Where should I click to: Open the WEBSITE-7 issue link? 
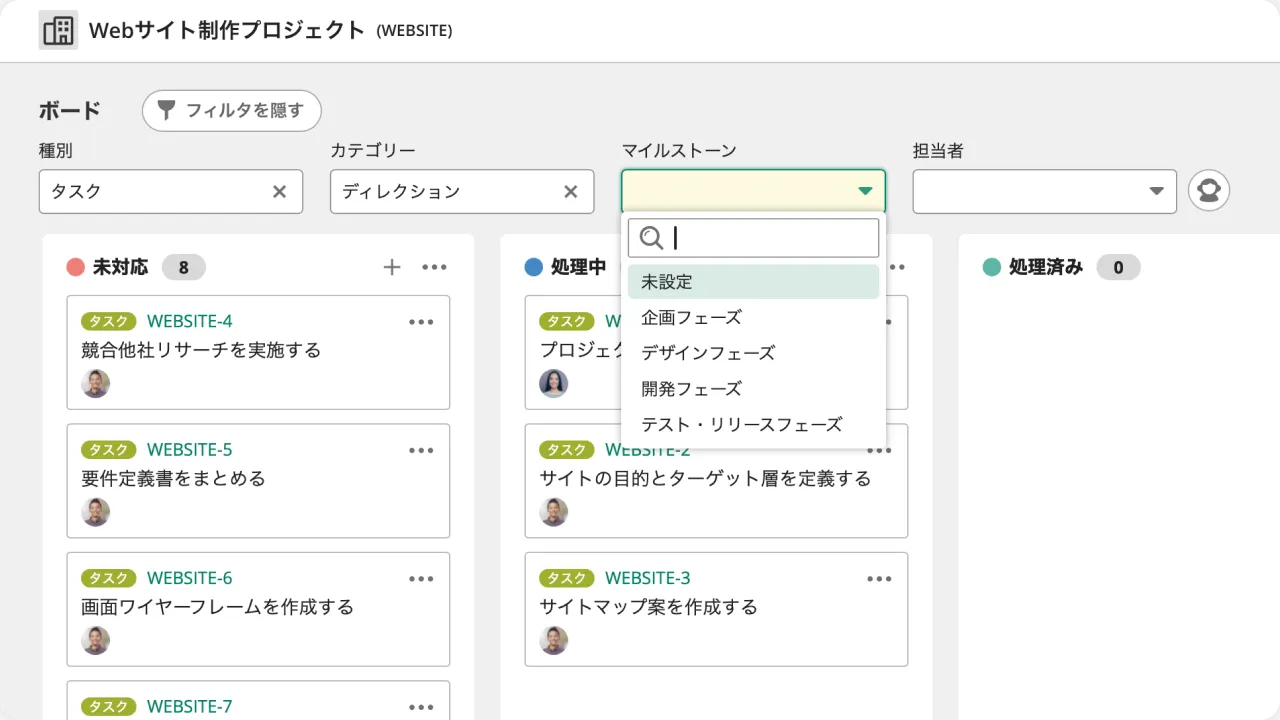coord(190,706)
